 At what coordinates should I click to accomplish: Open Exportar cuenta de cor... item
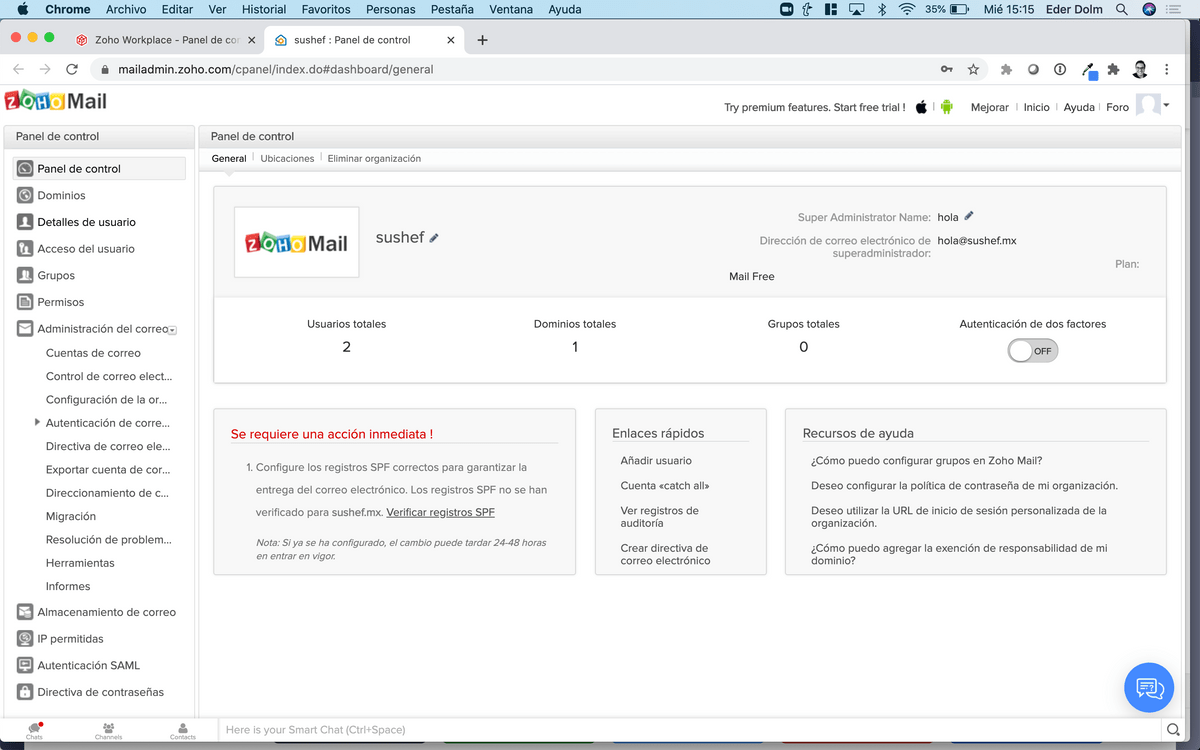coord(108,469)
